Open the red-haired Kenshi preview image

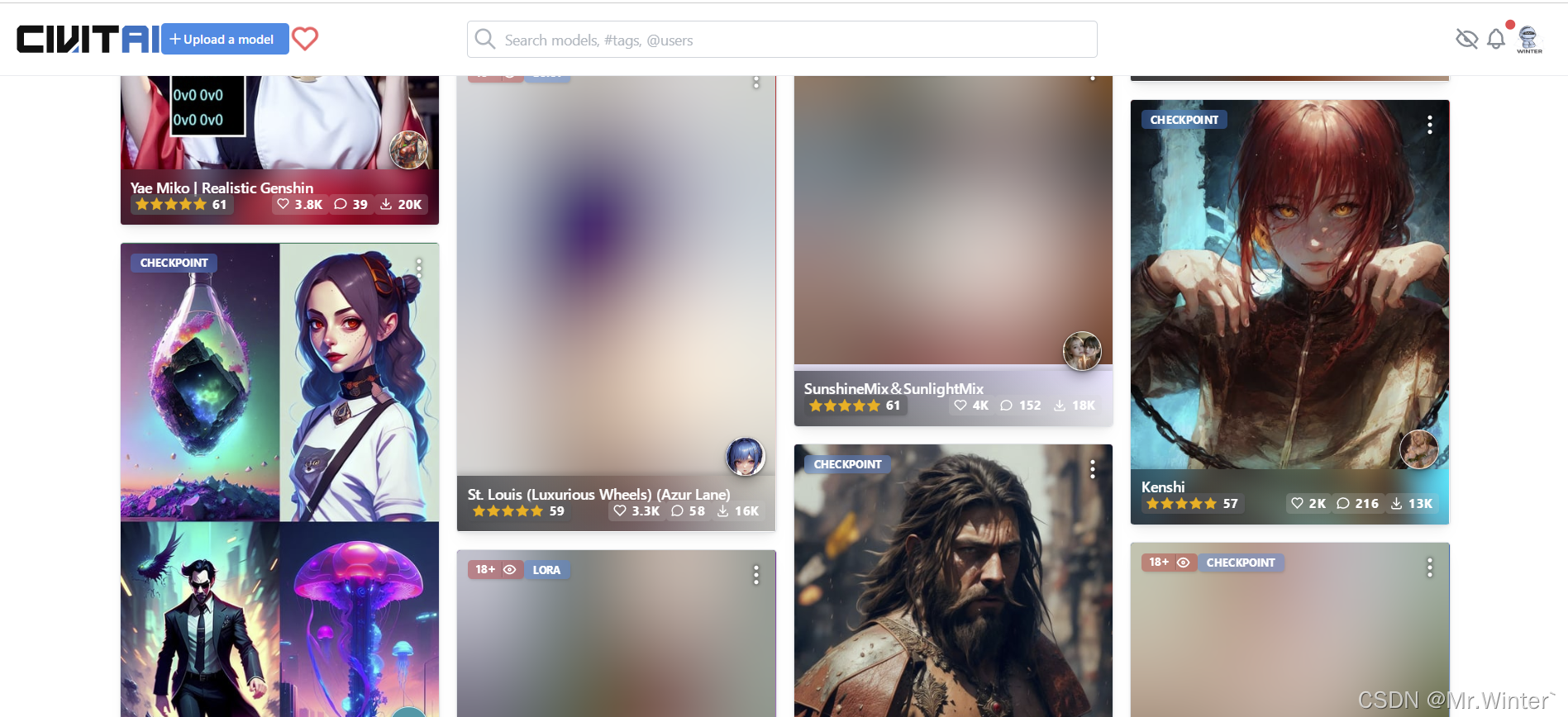pyautogui.click(x=1289, y=285)
